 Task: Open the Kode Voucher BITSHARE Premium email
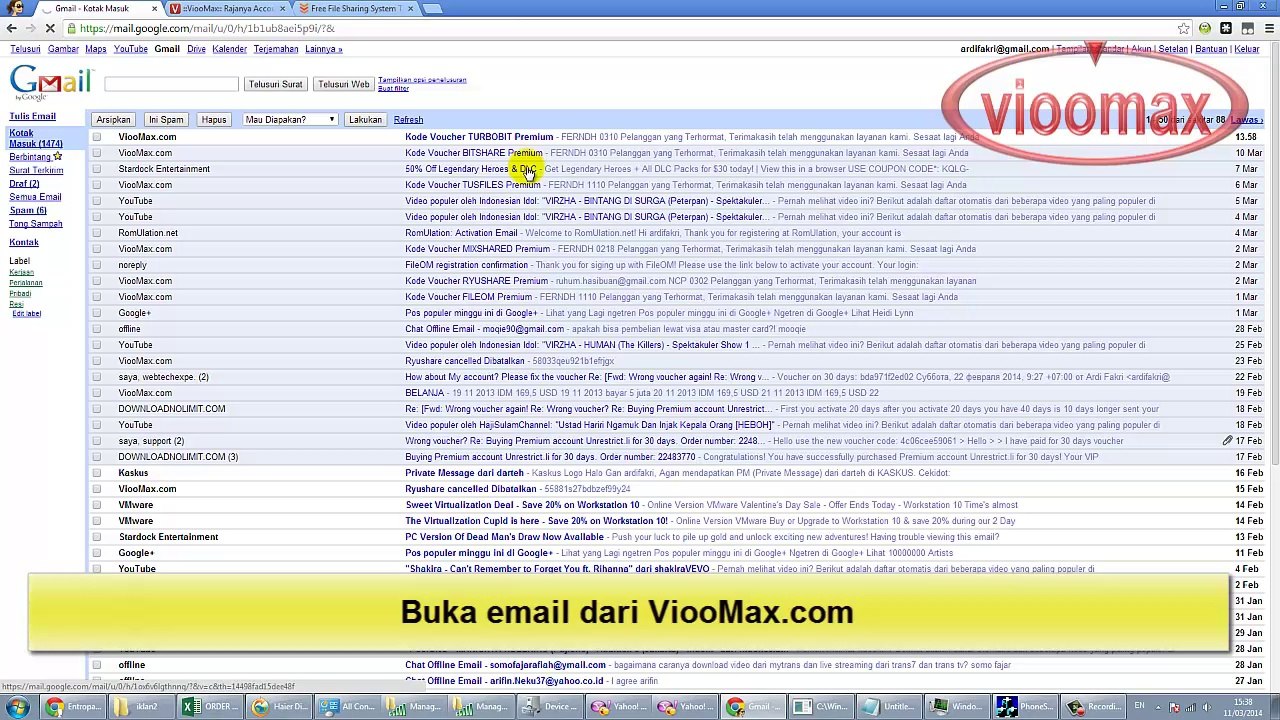coord(474,153)
